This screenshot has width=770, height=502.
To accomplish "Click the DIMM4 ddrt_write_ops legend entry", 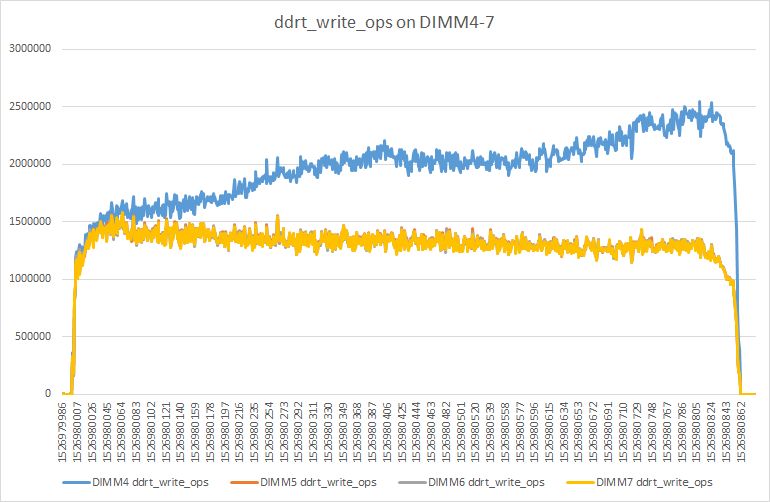I will click(136, 482).
